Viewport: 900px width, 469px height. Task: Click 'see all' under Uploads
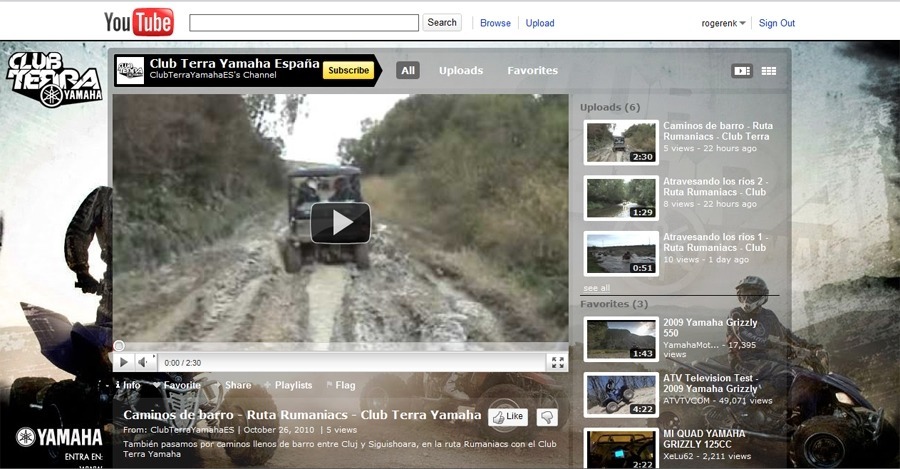pos(596,288)
